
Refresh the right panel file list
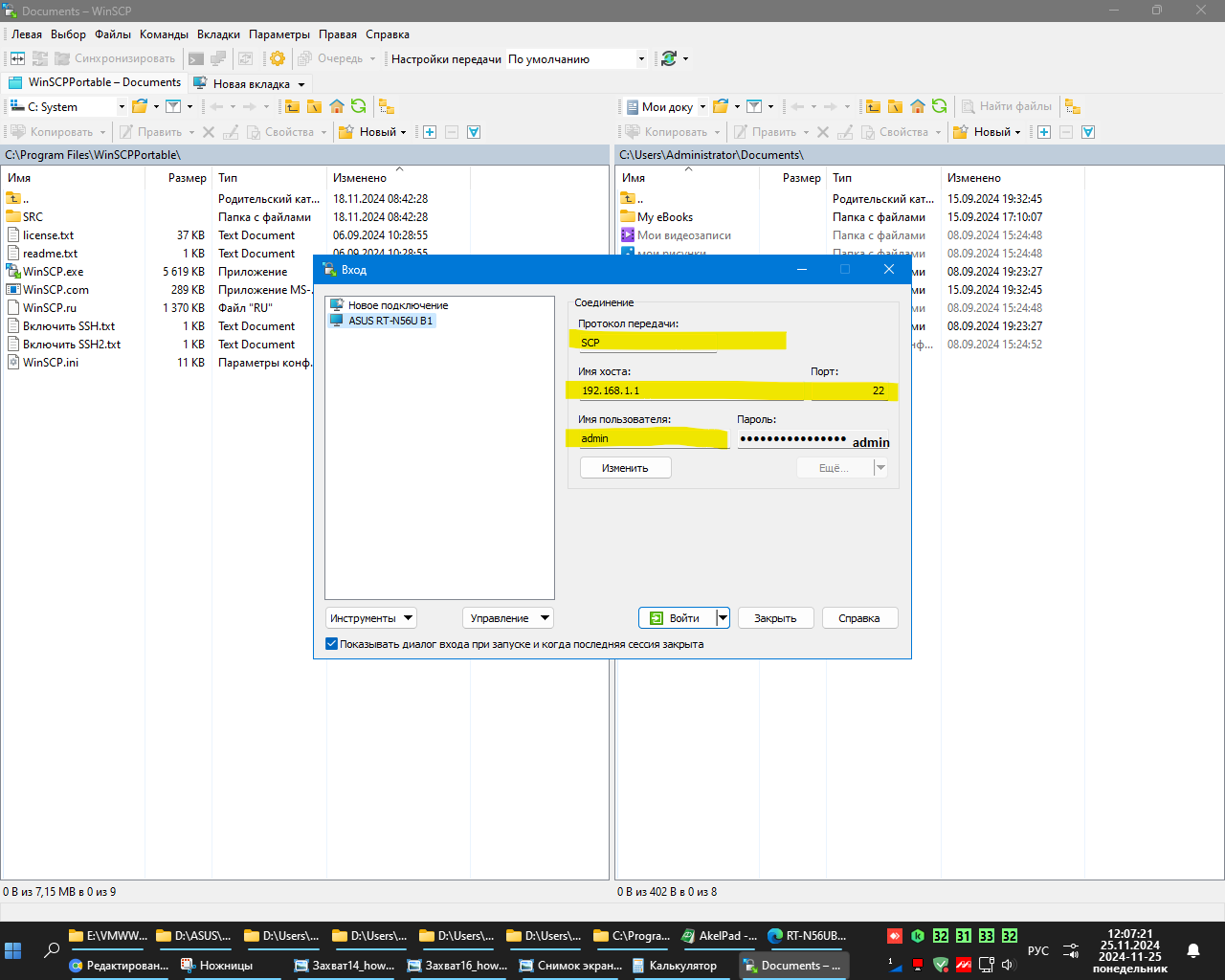[x=940, y=106]
